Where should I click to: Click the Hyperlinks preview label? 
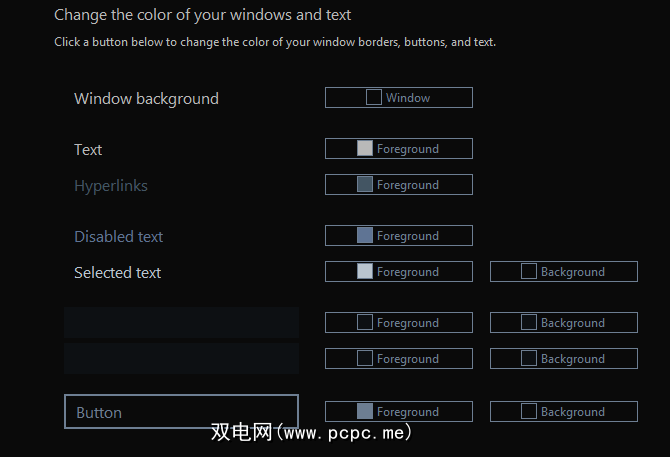coord(111,186)
